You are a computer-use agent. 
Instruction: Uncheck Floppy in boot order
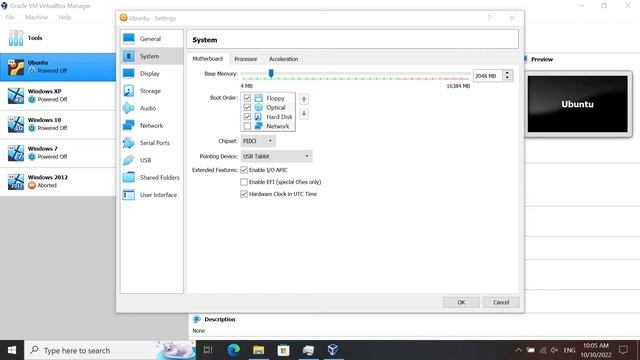[x=247, y=98]
